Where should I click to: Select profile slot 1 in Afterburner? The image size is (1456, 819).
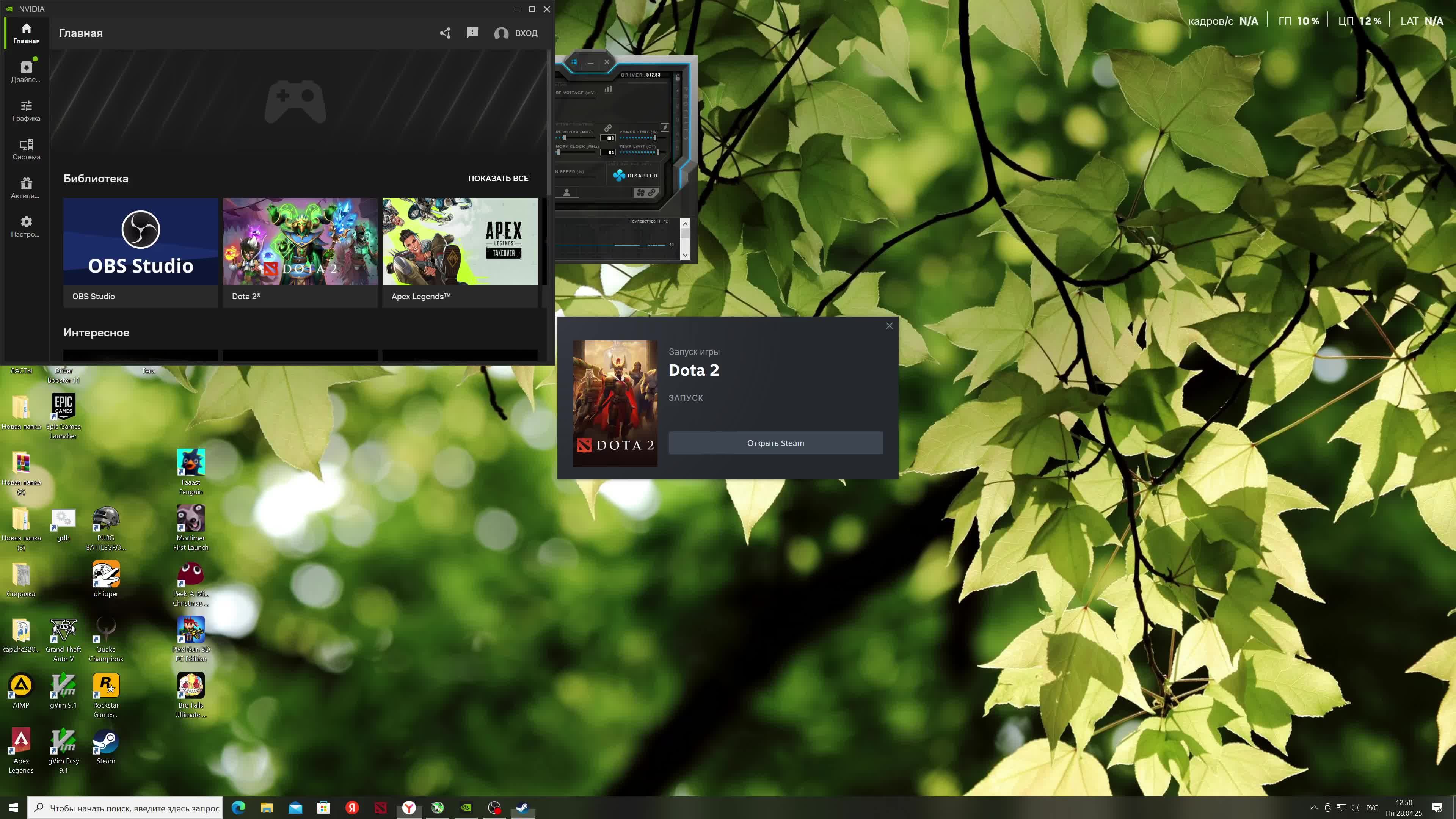point(677,91)
